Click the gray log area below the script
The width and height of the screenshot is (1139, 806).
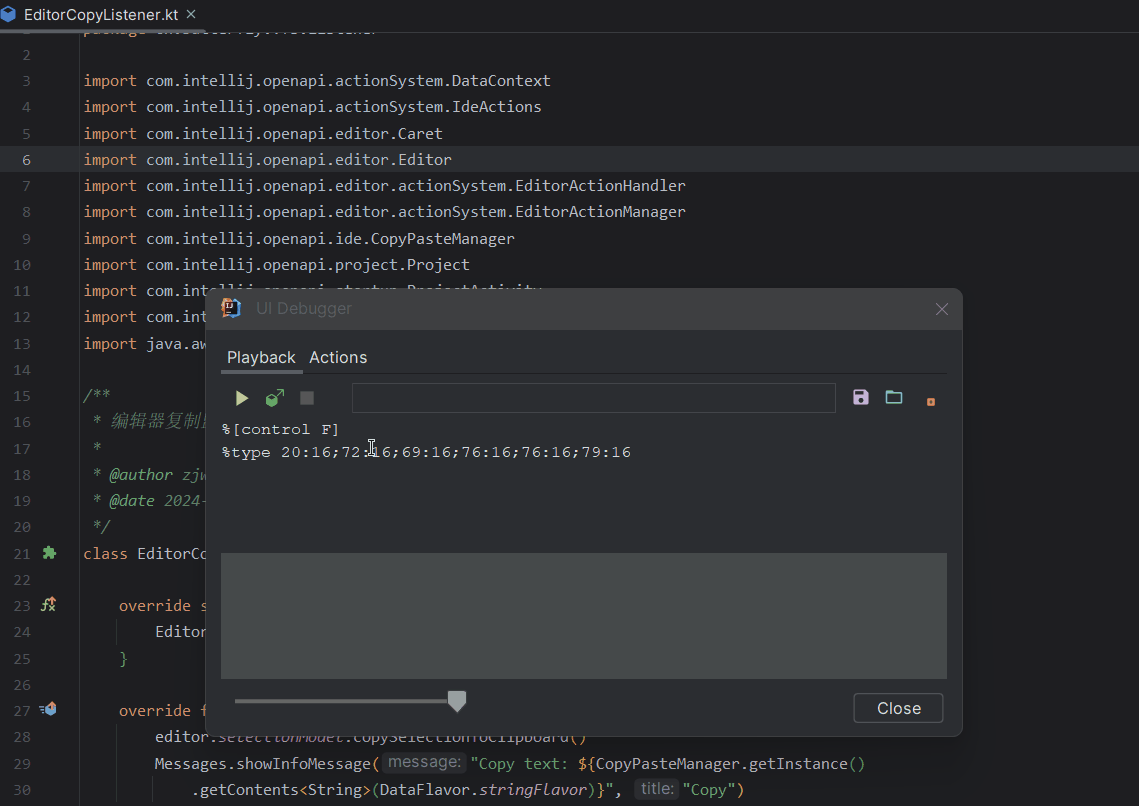(x=583, y=616)
